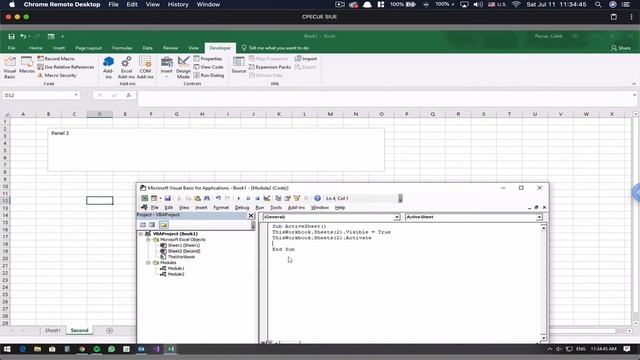
Task: Toggle Use Relative References
Action: point(65,67)
